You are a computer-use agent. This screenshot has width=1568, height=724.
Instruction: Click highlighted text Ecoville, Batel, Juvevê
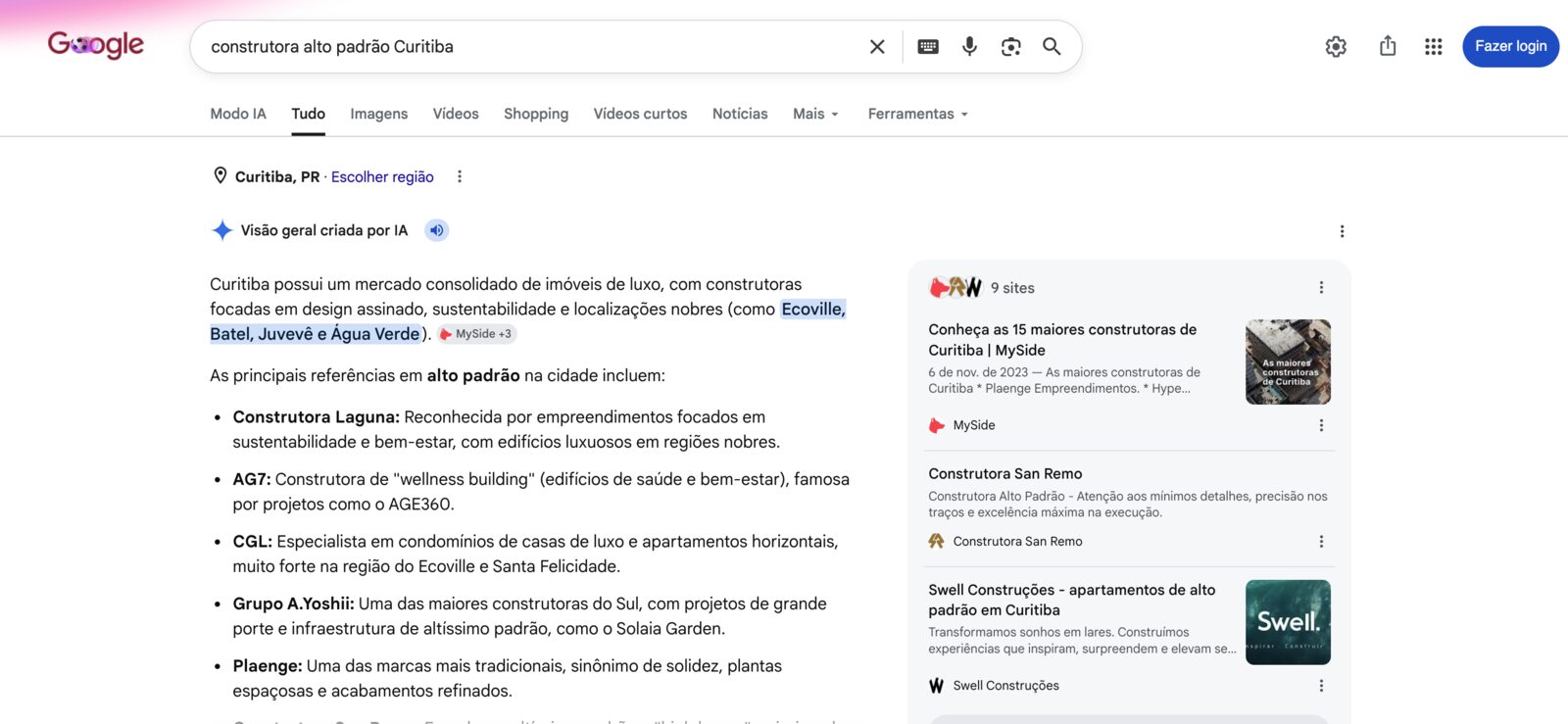[x=527, y=321]
